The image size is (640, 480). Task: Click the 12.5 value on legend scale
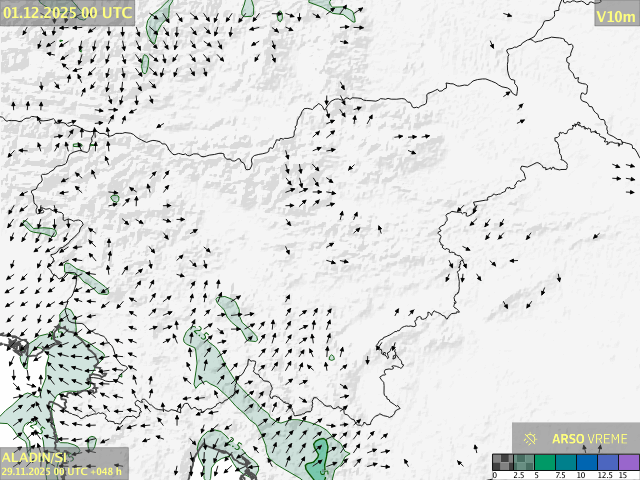click(x=603, y=475)
